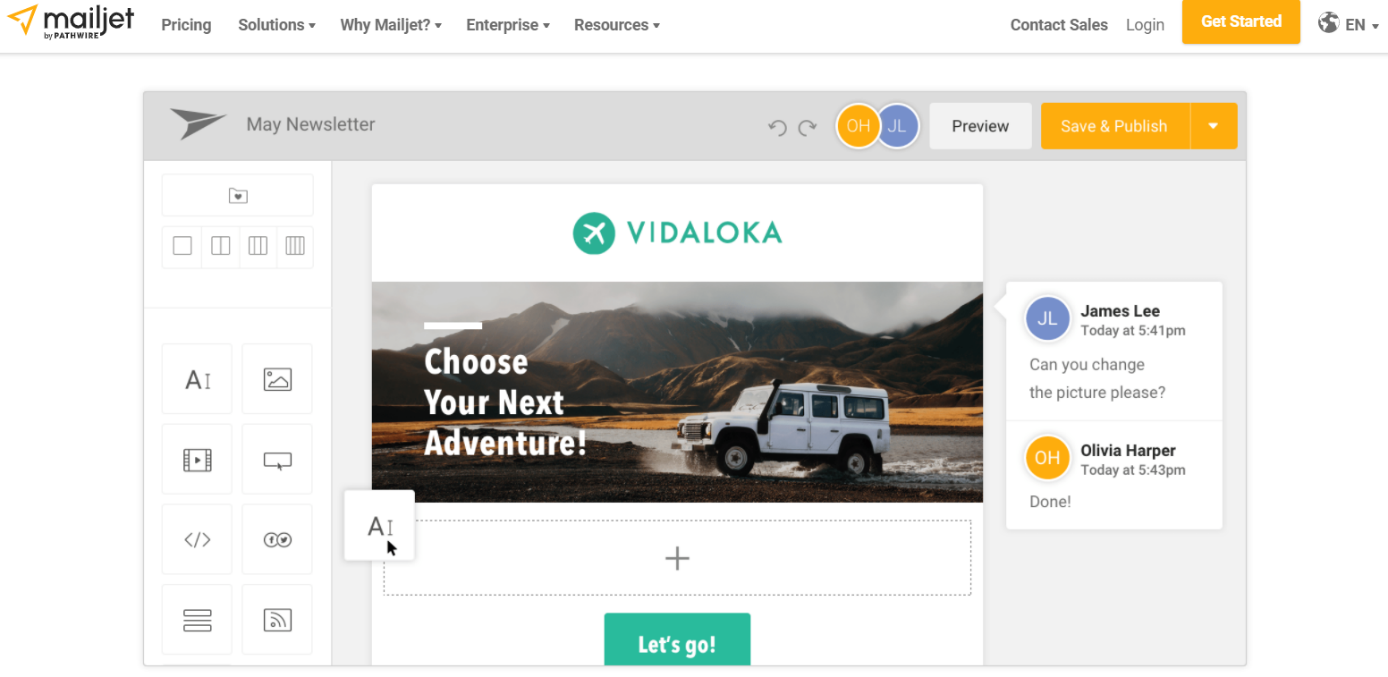Viewport: 1388px width, 677px height.
Task: Choose the four-column layout option
Action: tap(295, 246)
